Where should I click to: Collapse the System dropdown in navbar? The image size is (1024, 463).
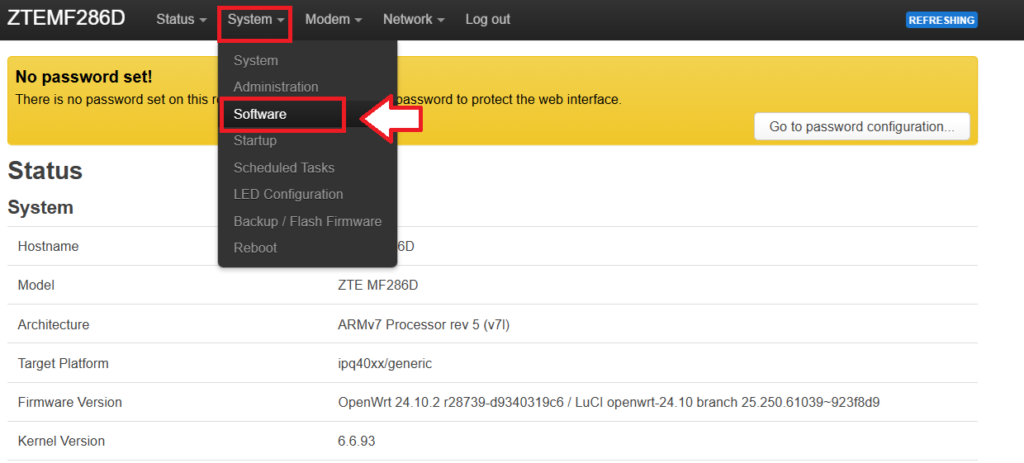[256, 20]
